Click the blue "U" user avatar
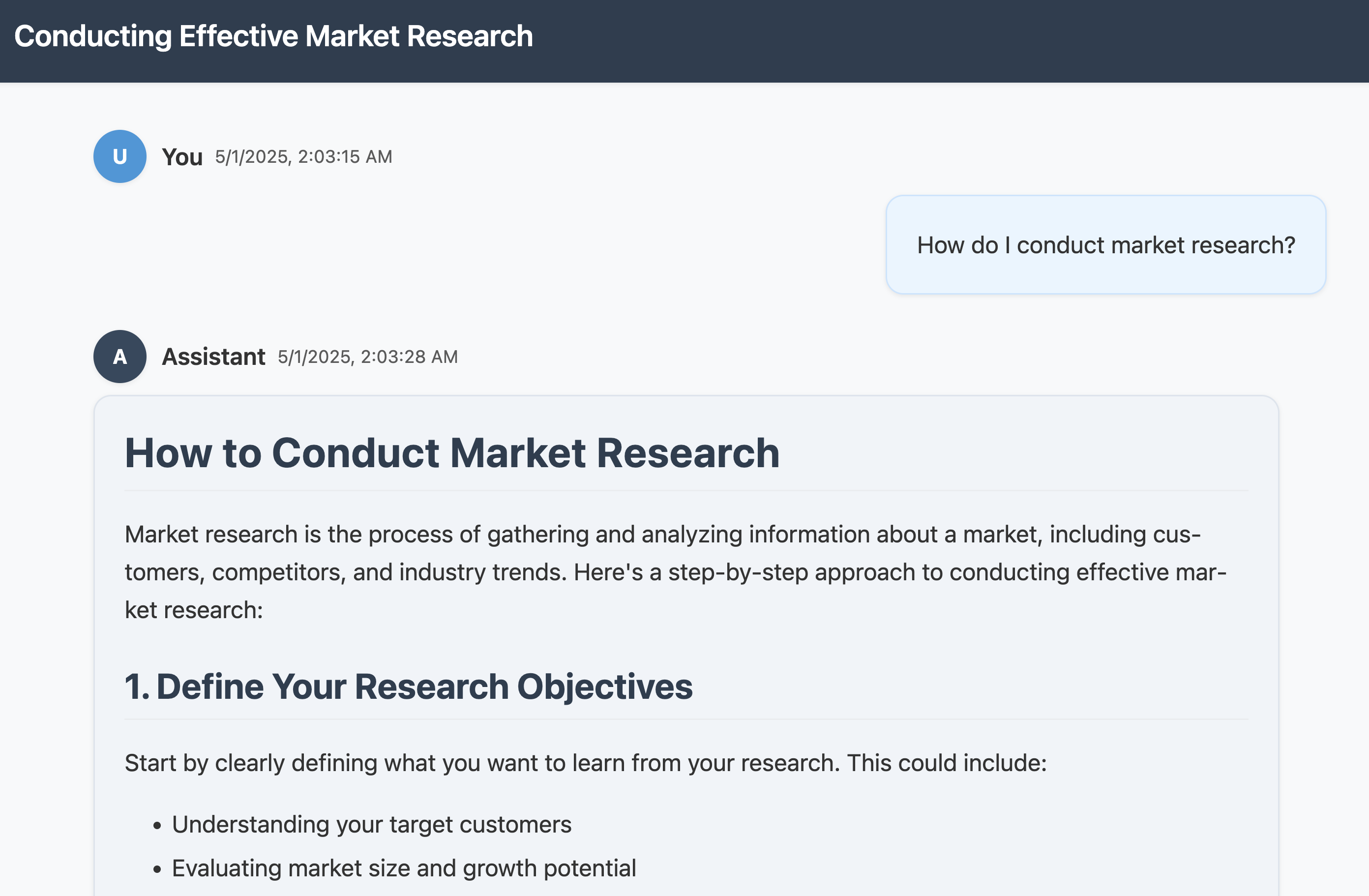 (x=119, y=156)
